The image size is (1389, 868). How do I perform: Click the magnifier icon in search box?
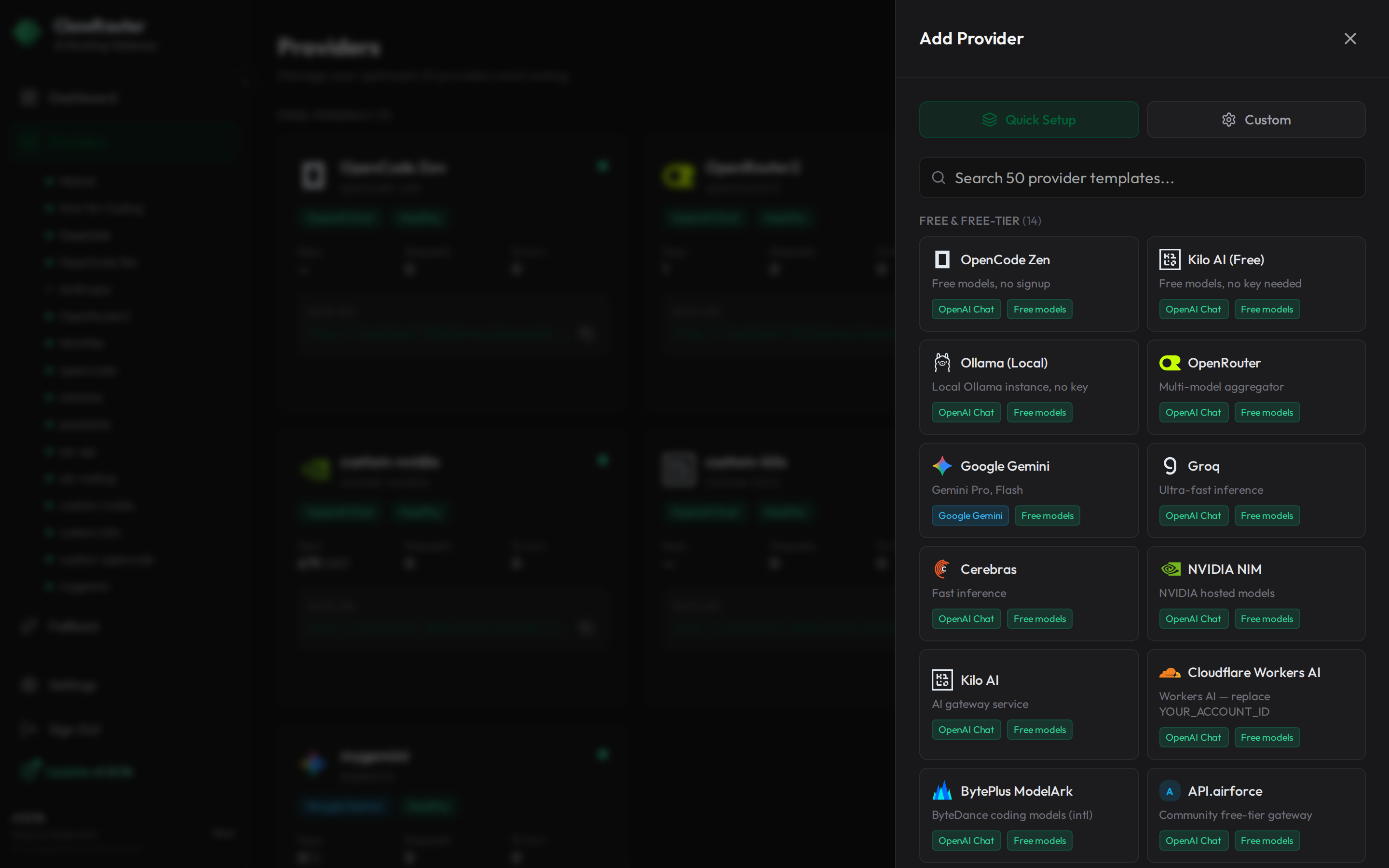(939, 177)
